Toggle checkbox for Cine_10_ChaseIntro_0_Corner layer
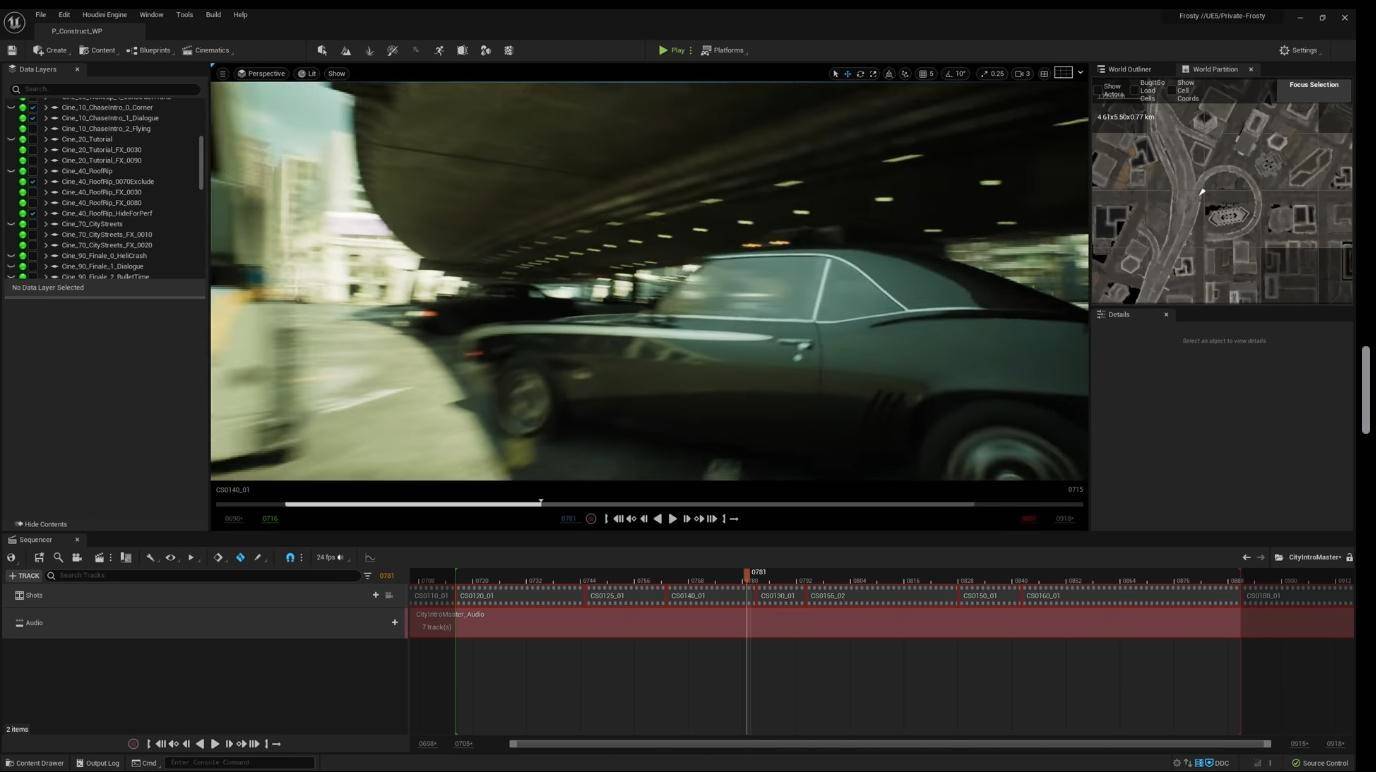The width and height of the screenshot is (1376, 772). (33, 107)
